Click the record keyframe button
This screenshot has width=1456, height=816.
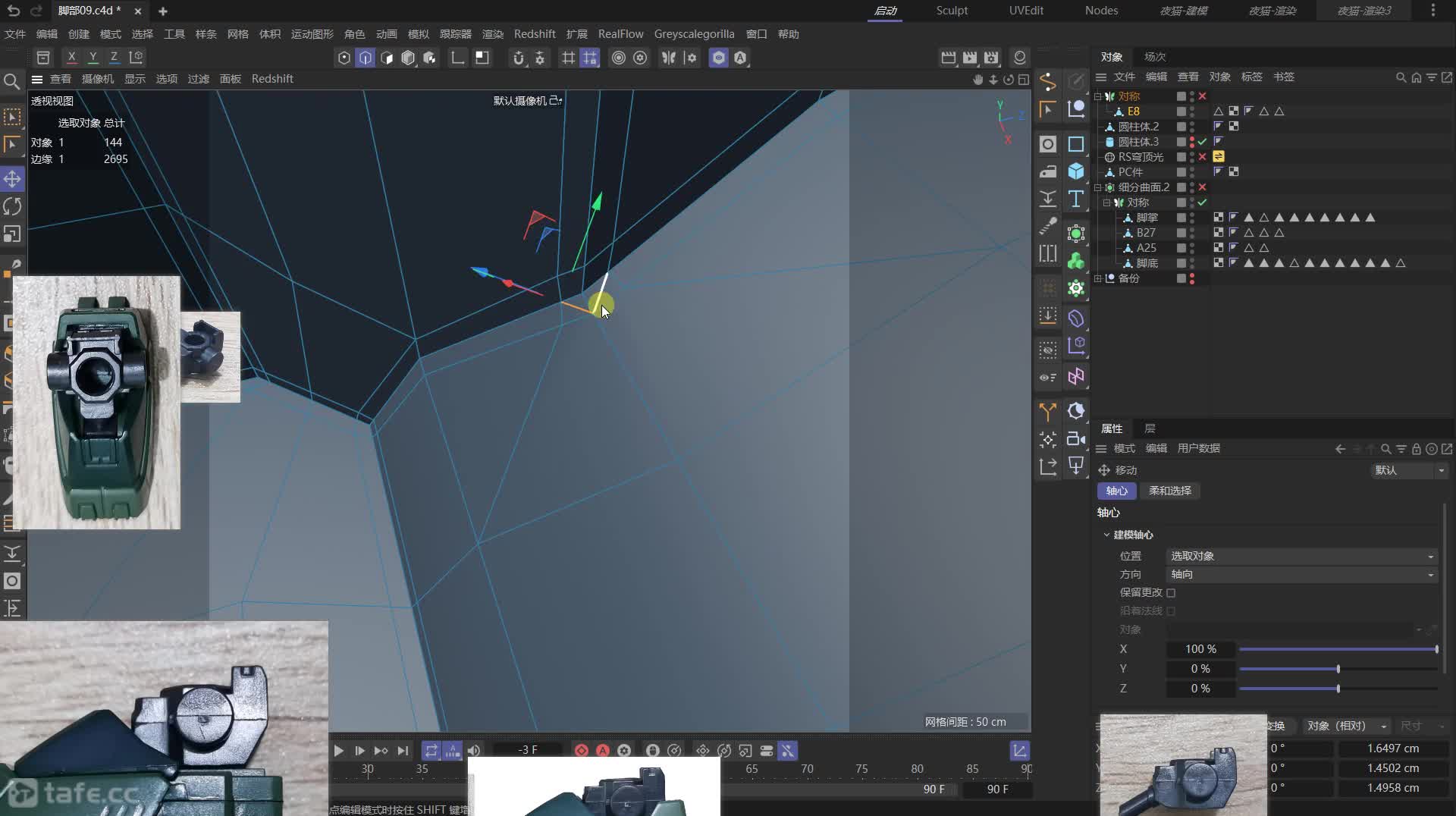582,751
